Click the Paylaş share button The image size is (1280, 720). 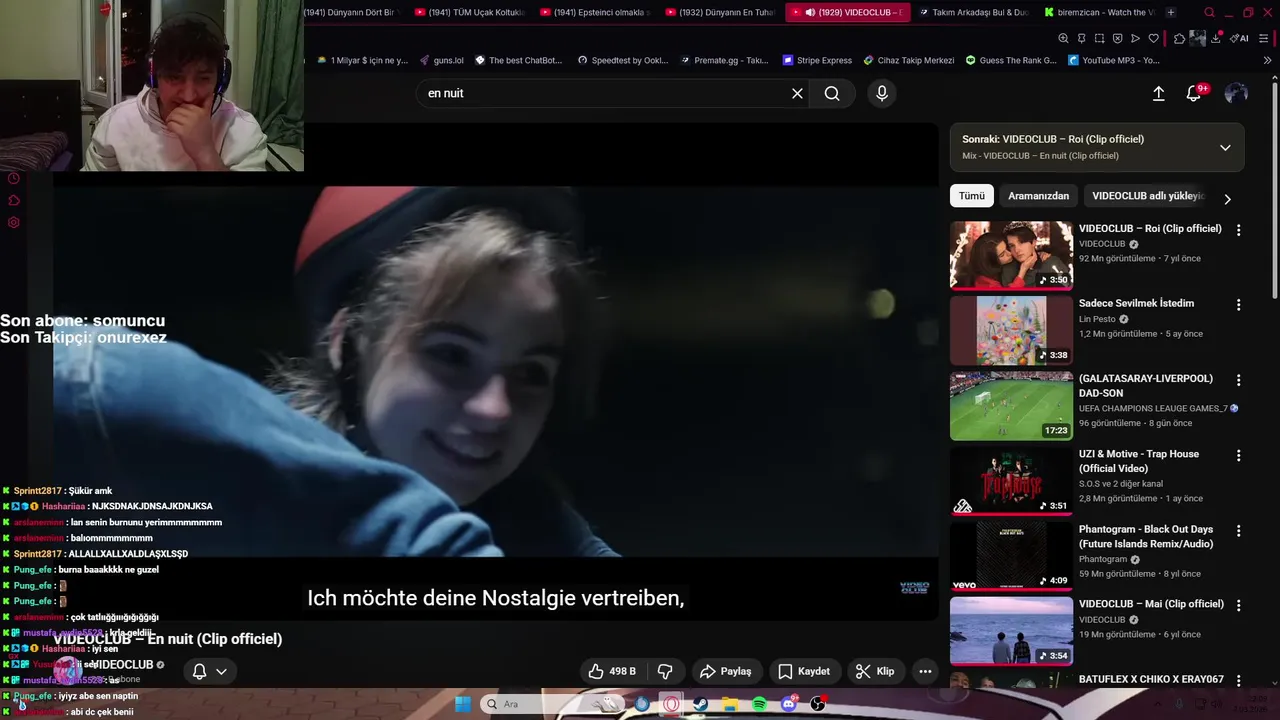point(726,671)
